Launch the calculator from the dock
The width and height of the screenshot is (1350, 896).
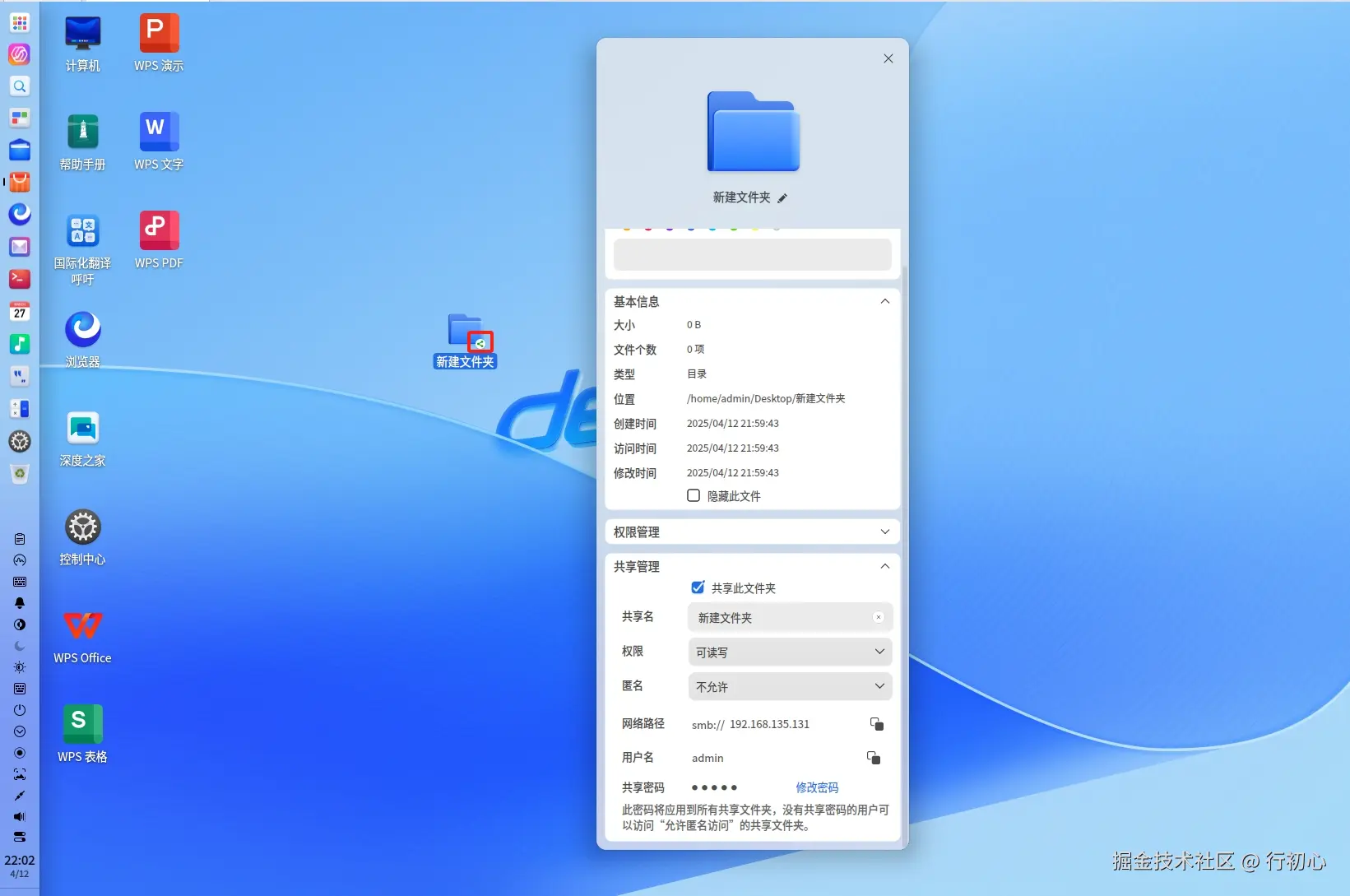point(20,409)
